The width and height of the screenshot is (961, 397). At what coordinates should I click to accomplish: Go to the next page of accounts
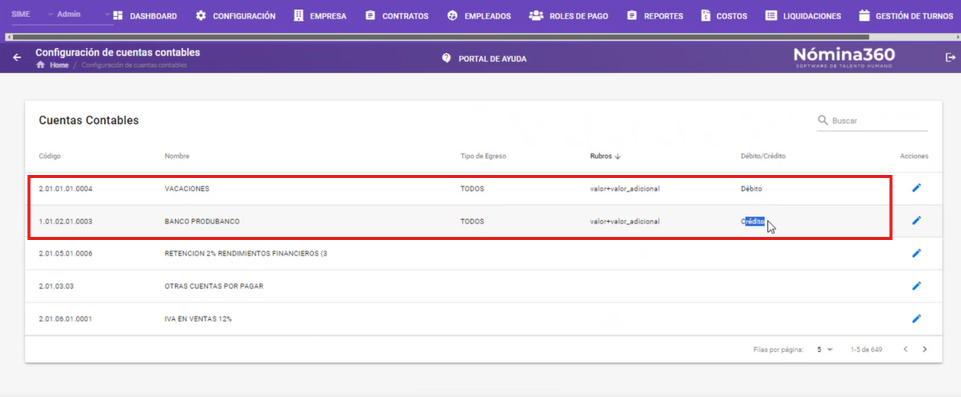(925, 349)
